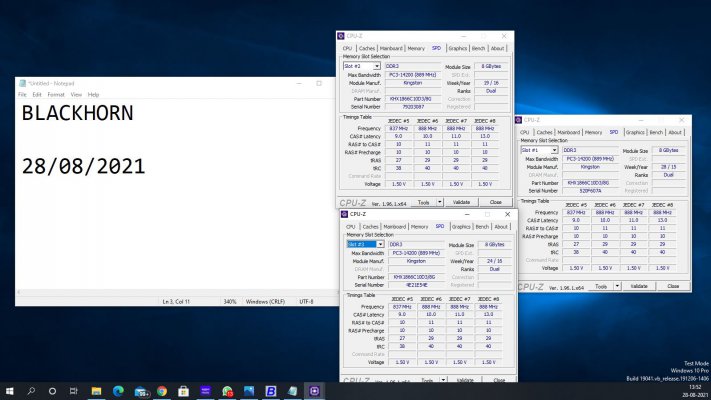The width and height of the screenshot is (711, 400).
Task: Open the Notepad Format menu
Action: pyautogui.click(x=56, y=95)
